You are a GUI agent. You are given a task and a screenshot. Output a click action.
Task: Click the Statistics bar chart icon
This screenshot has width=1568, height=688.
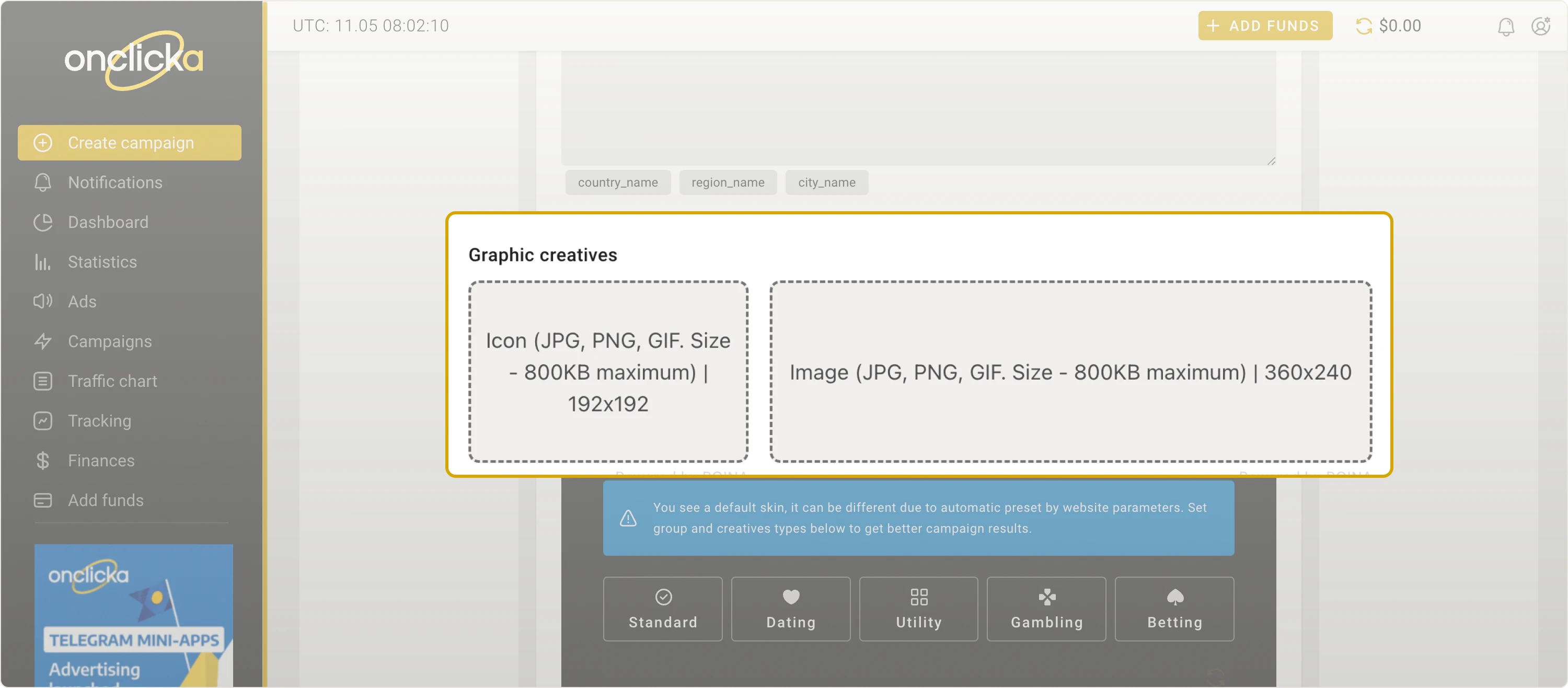click(42, 262)
